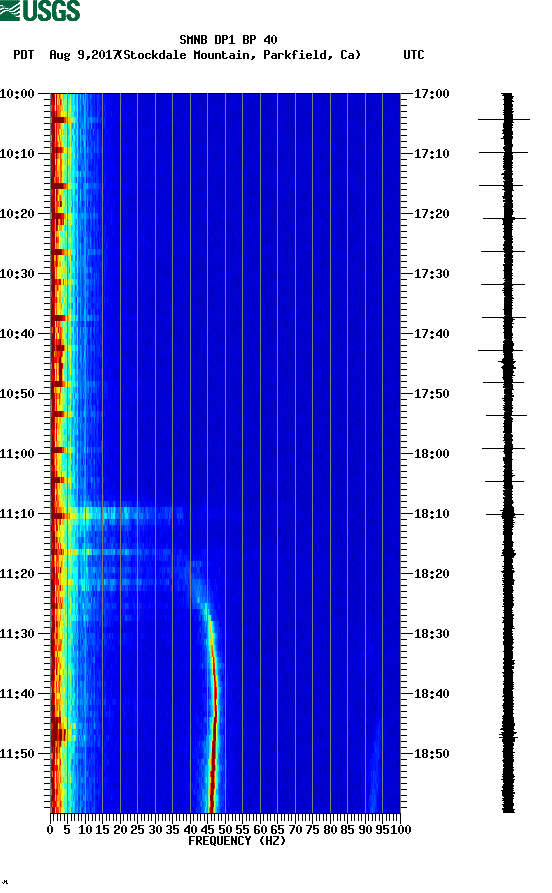This screenshot has height=893, width=552.
Task: Click the "11:40" PDT time label
Action: point(17,693)
